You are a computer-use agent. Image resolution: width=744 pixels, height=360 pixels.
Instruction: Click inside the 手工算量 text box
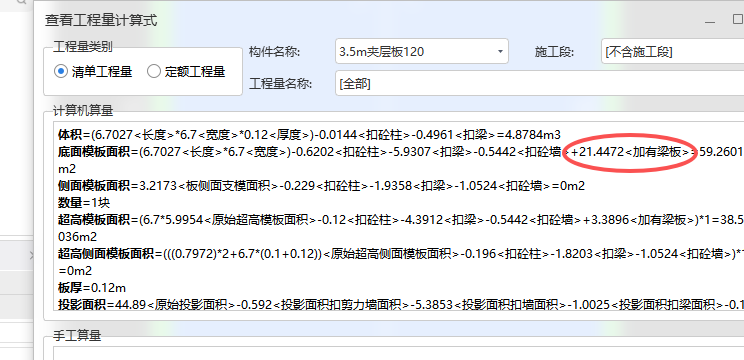click(399, 353)
